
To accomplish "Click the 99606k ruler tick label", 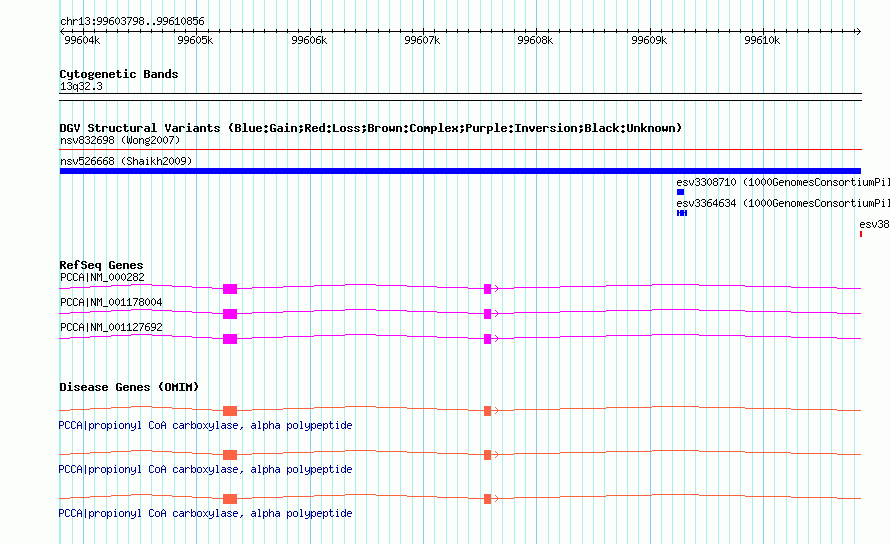I will (x=309, y=40).
